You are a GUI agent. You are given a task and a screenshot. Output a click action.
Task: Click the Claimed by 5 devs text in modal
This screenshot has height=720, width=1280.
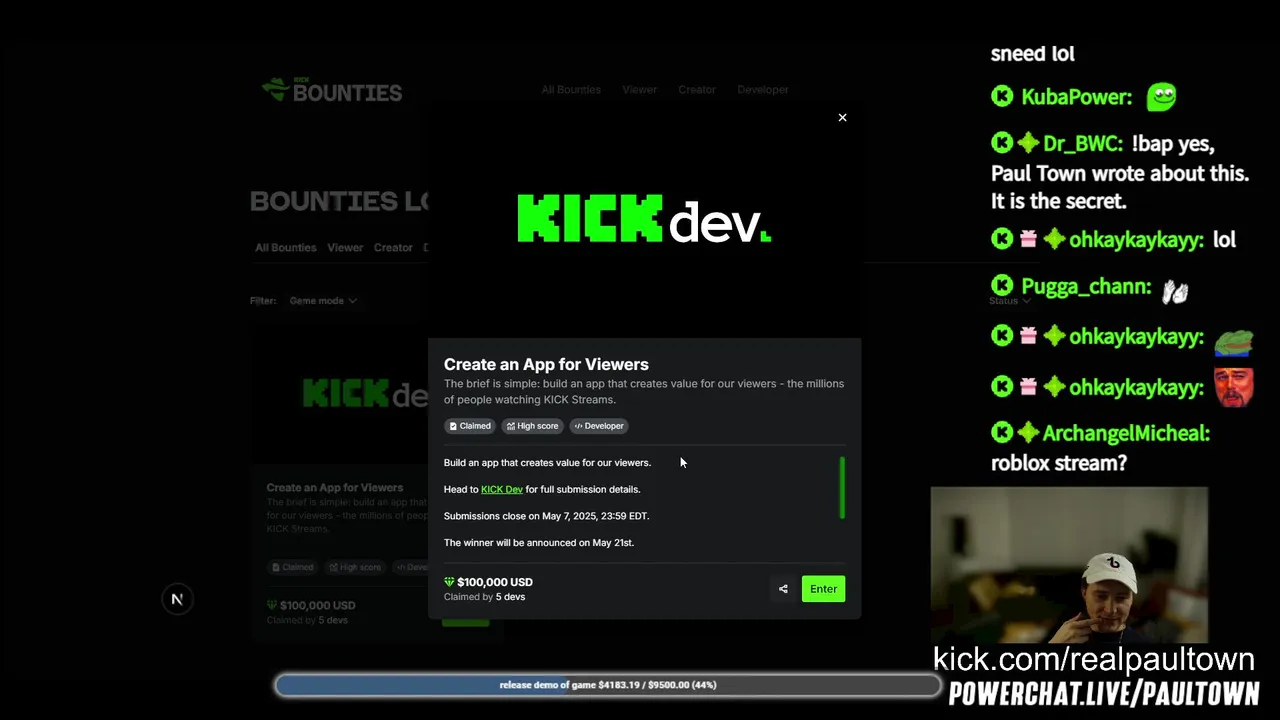484,597
